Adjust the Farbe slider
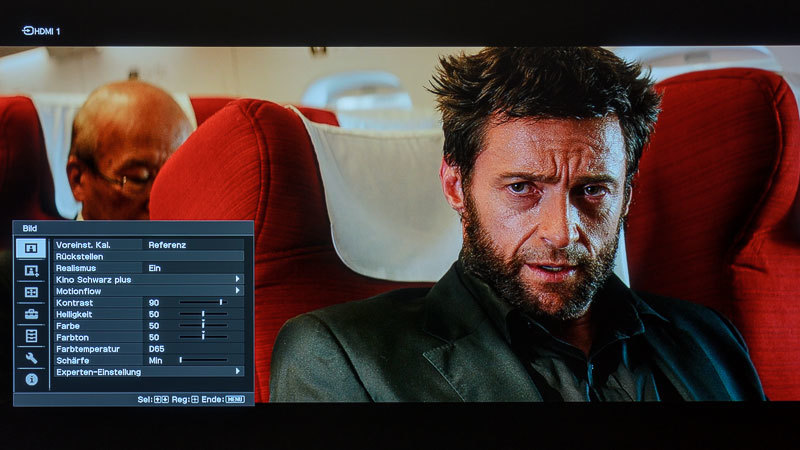The image size is (800, 450). (203, 326)
